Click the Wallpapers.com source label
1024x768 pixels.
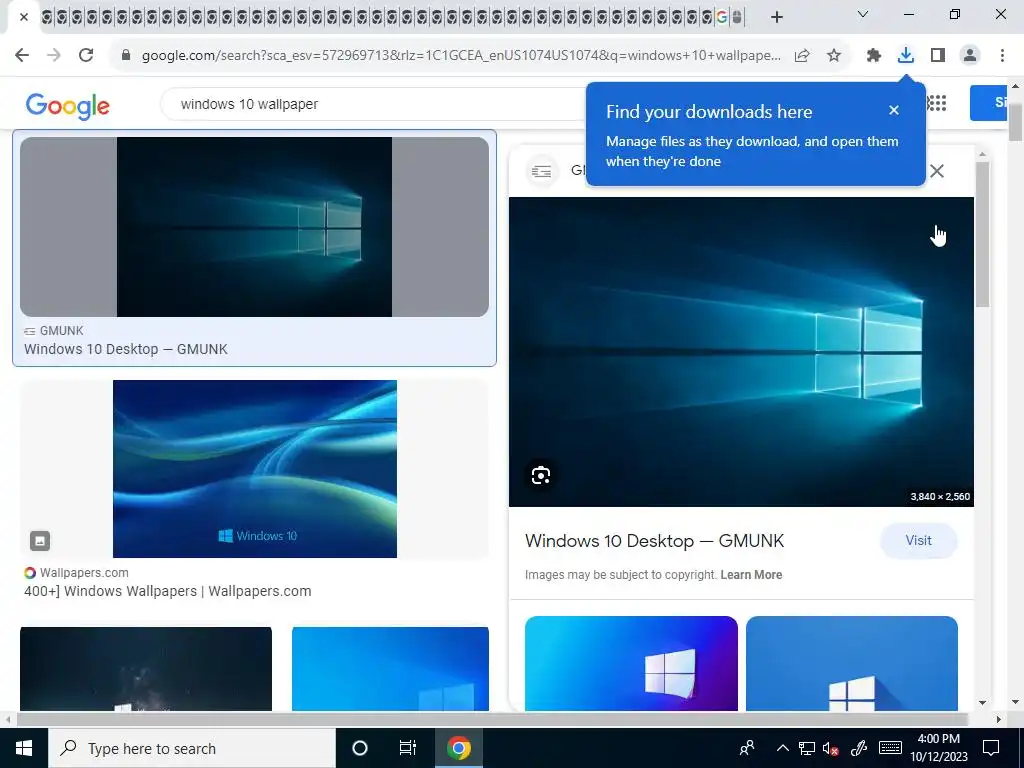(84, 573)
